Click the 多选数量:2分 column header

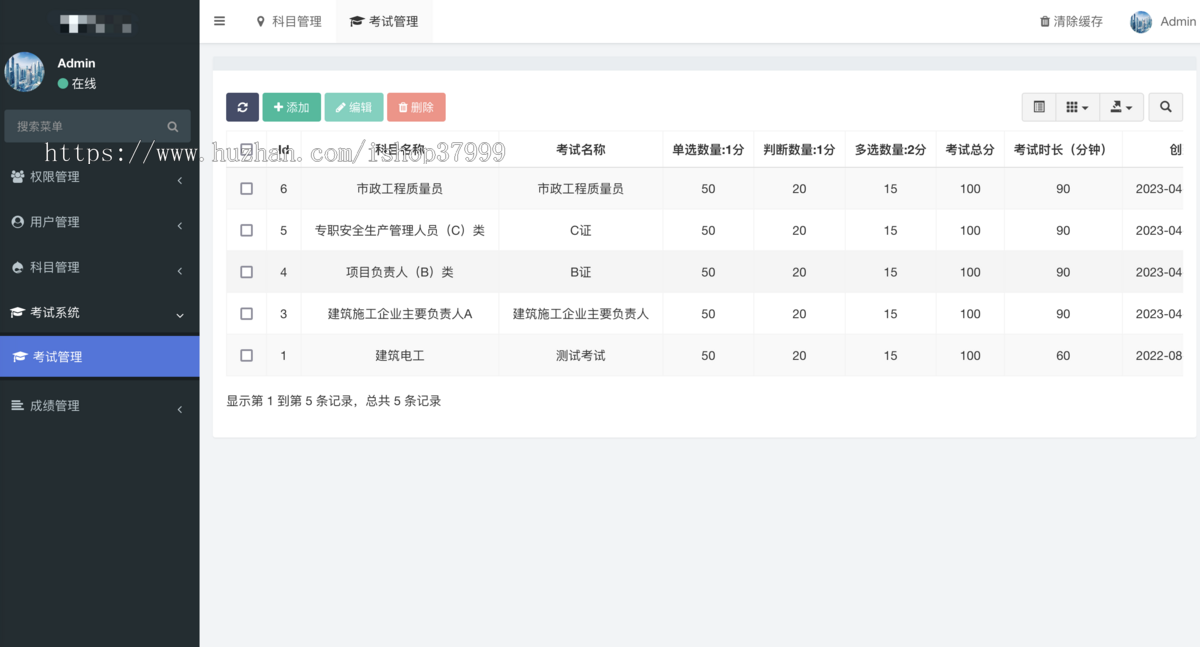pyautogui.click(x=890, y=150)
